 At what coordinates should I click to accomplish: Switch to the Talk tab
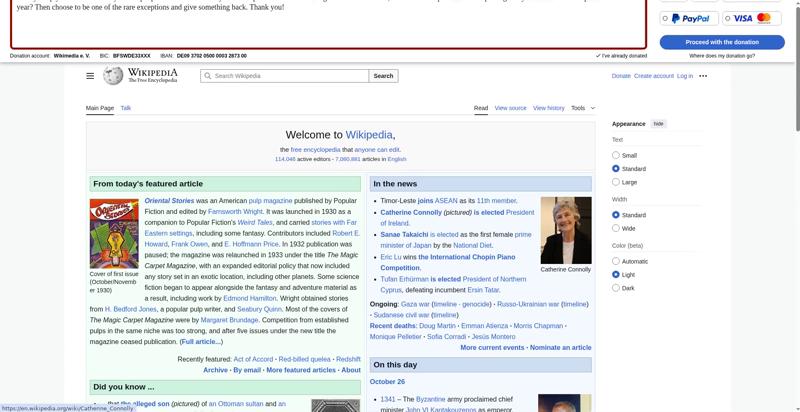coord(126,108)
